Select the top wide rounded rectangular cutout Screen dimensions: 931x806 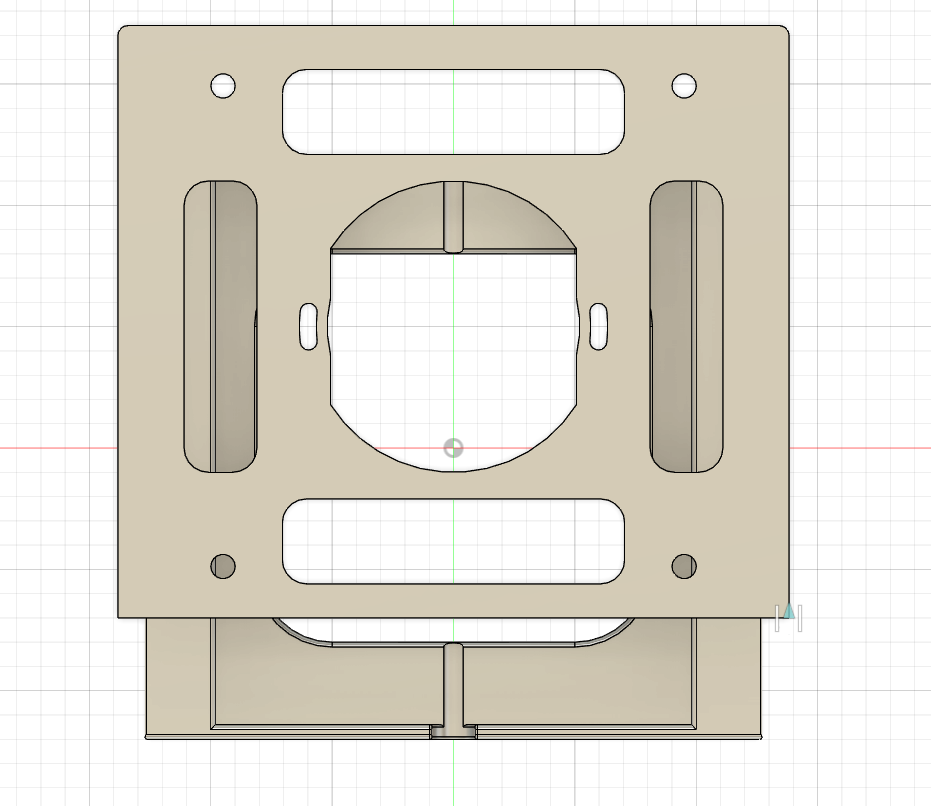click(x=454, y=112)
